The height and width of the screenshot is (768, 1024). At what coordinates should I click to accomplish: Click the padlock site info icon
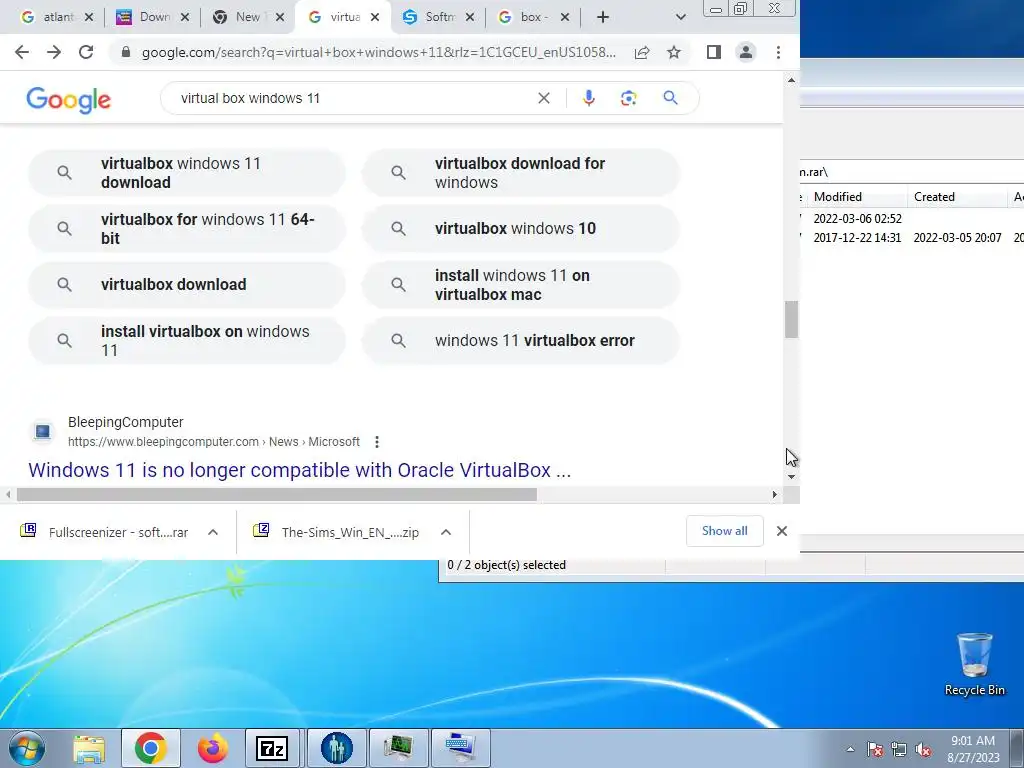126,52
